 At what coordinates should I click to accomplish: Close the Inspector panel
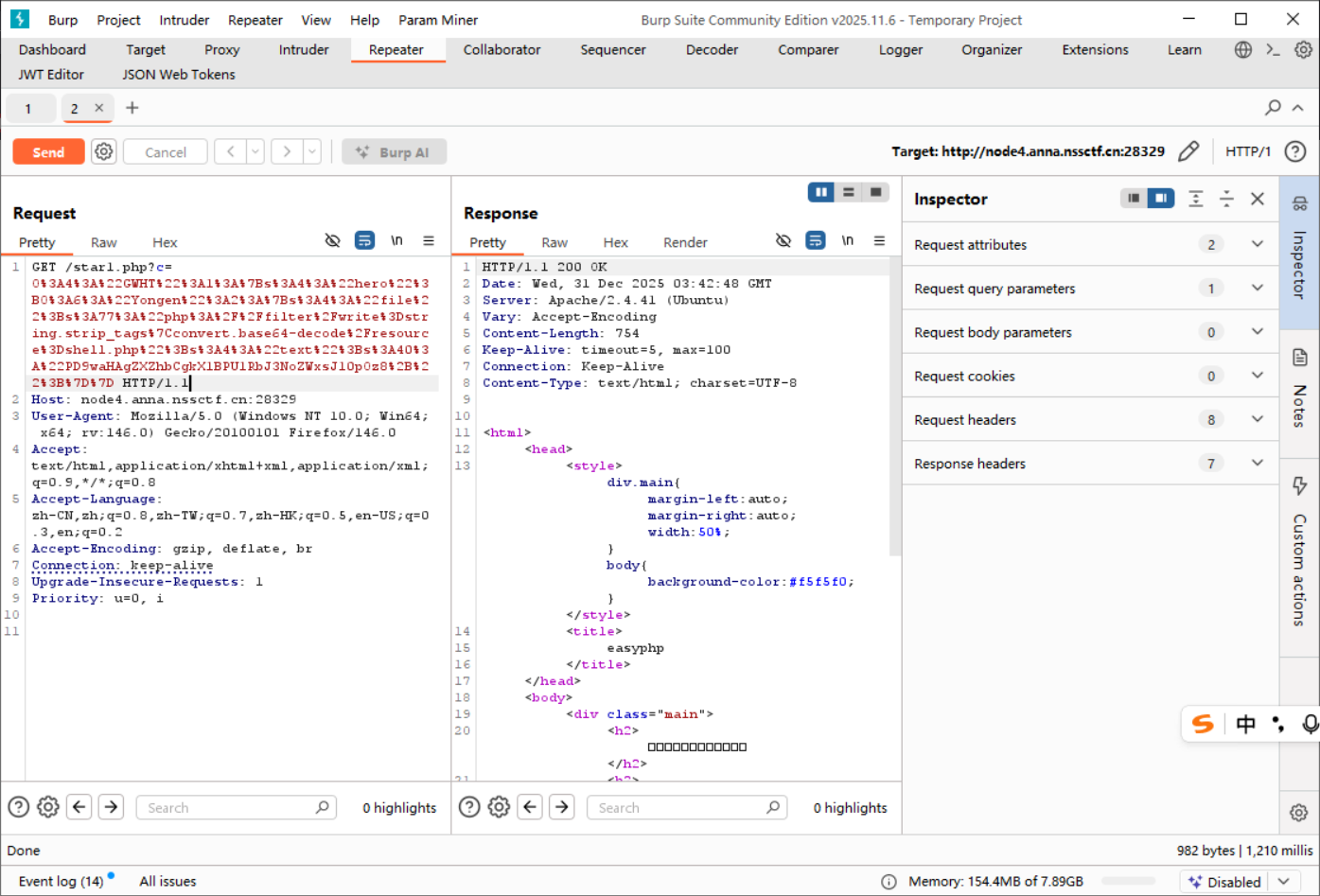1257,199
